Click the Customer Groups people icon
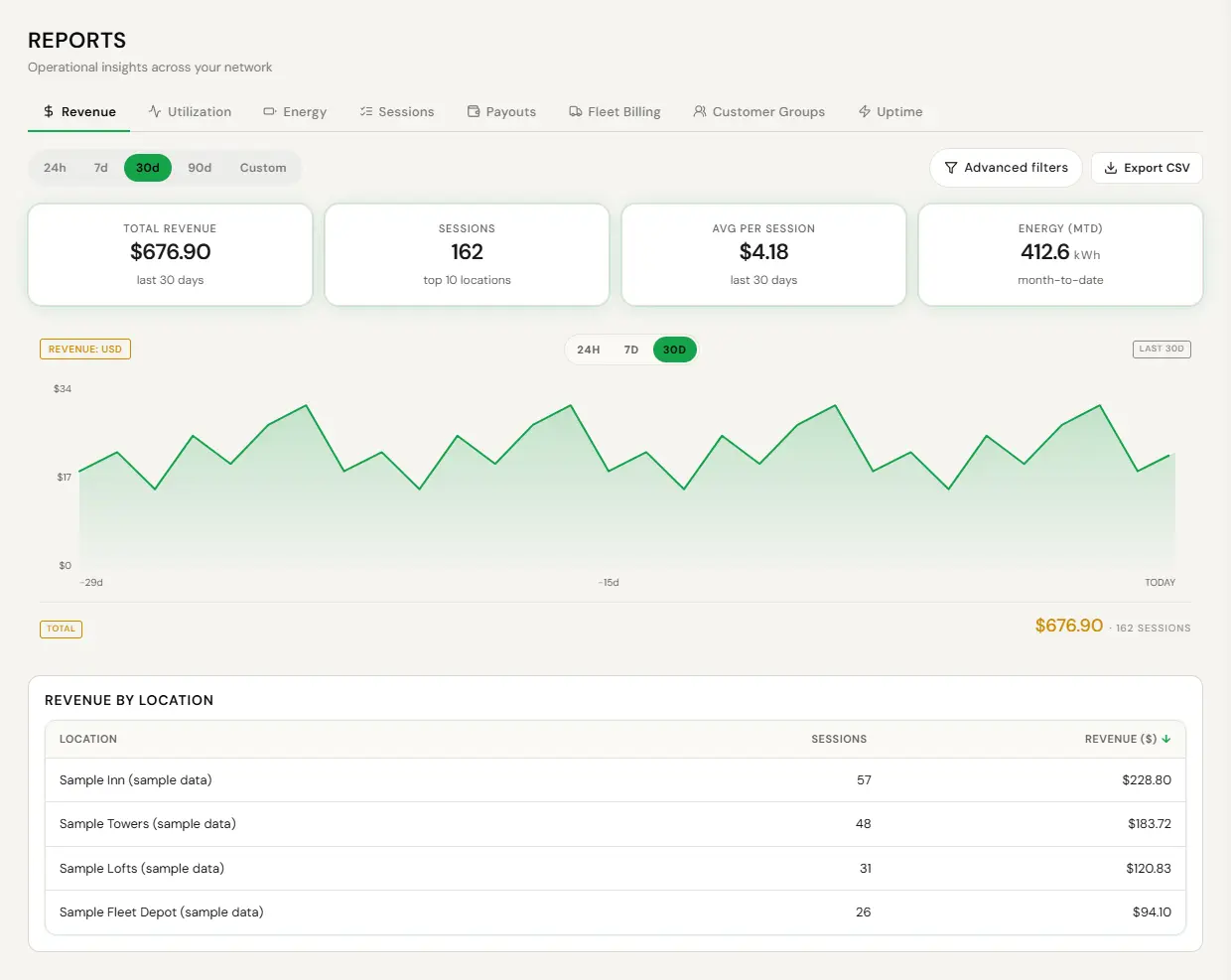Screen dimensions: 1231x980 coord(700,111)
